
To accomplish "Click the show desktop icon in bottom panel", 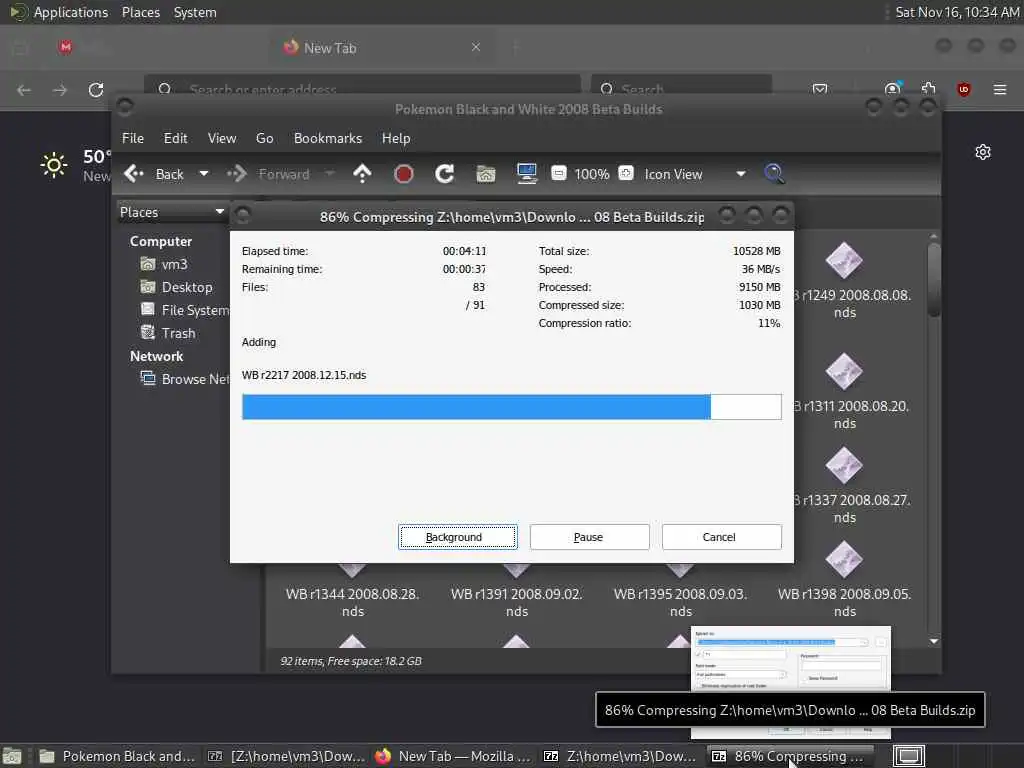I will point(12,756).
